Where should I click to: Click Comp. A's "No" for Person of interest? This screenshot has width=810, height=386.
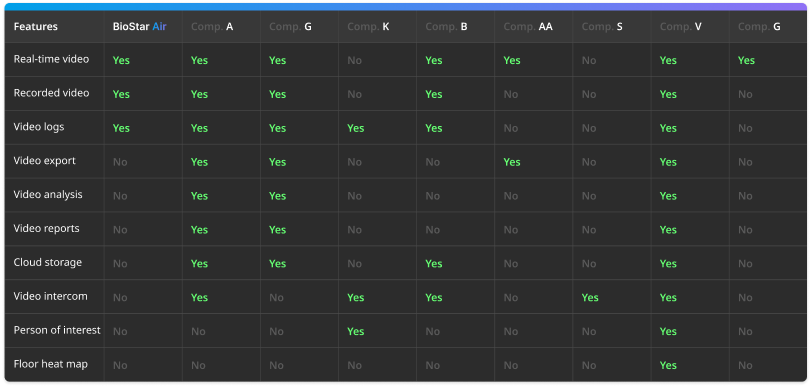(198, 331)
